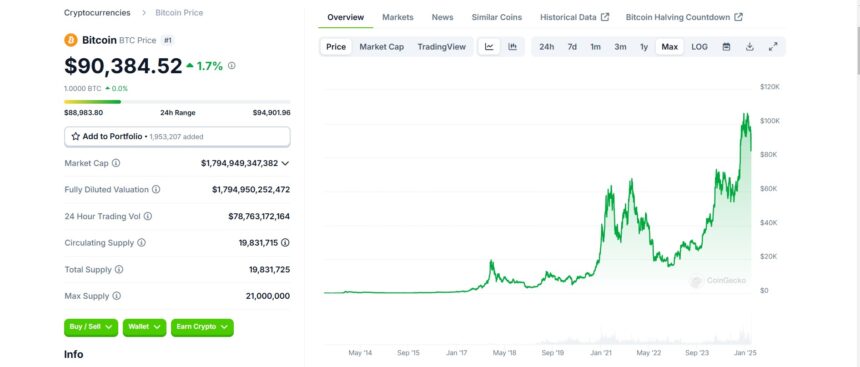This screenshot has height=367, width=860.
Task: Open the Bitcoin Halving Countdown tab
Action: pos(684,17)
